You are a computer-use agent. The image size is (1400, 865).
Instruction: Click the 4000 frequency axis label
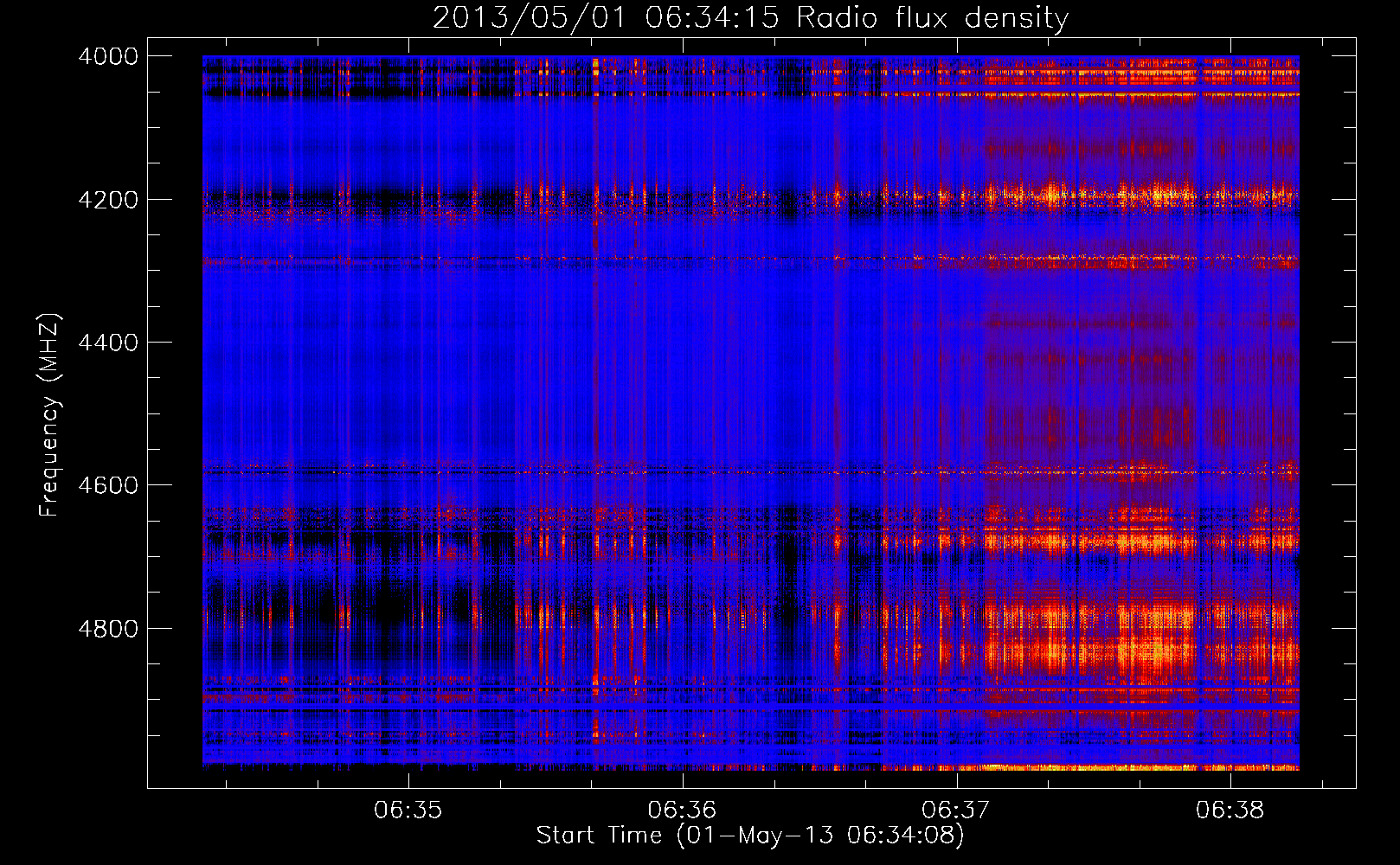click(x=108, y=56)
